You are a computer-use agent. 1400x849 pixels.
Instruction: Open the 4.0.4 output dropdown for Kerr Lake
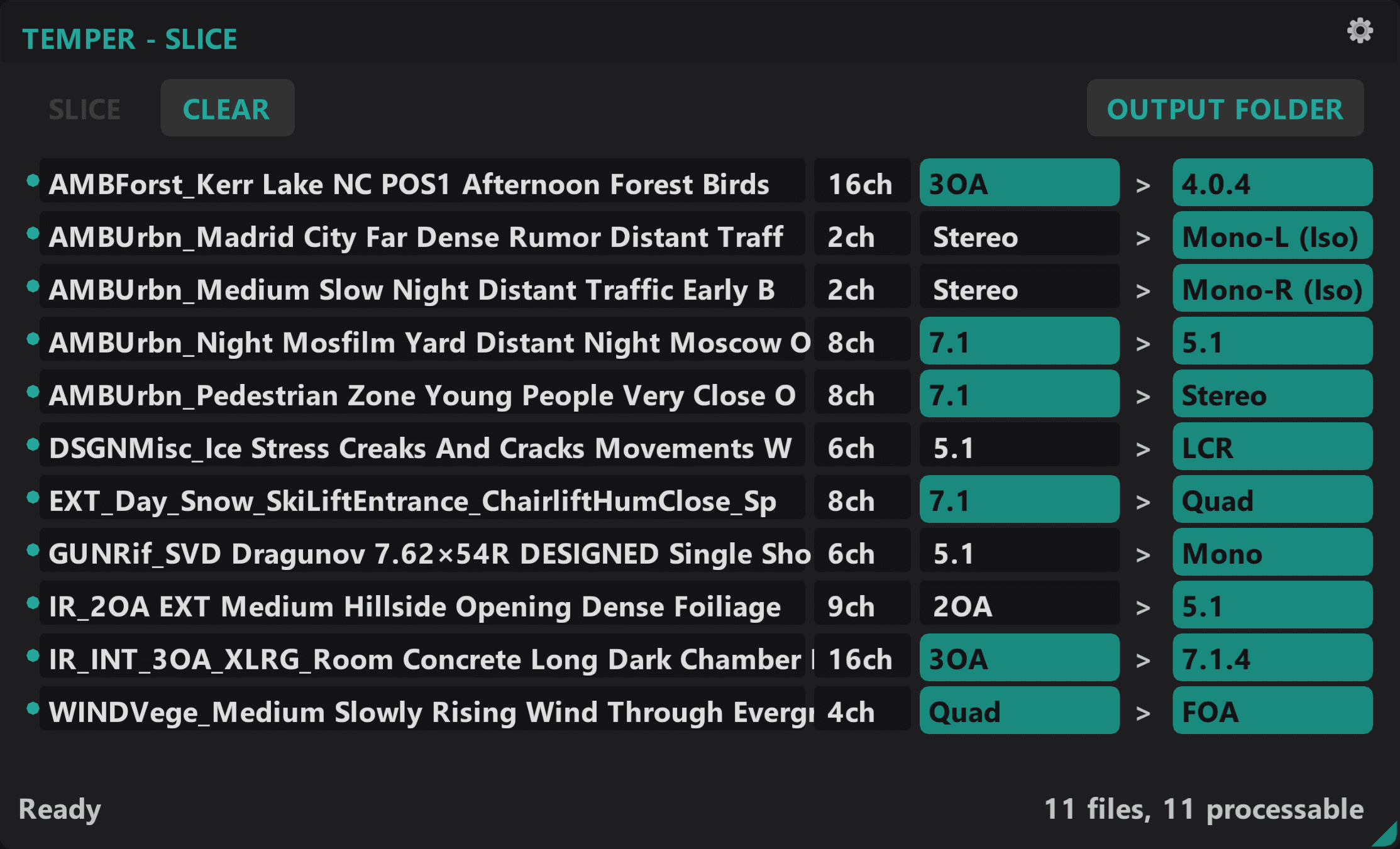1272,184
